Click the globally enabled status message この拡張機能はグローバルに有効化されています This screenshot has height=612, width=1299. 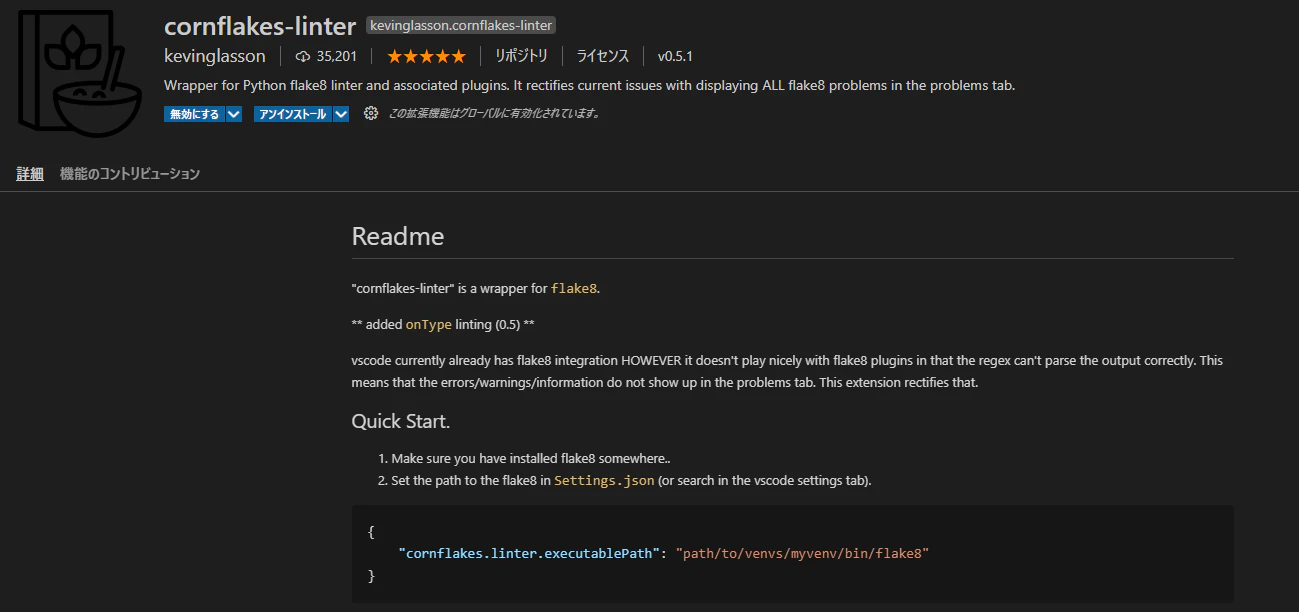494,114
